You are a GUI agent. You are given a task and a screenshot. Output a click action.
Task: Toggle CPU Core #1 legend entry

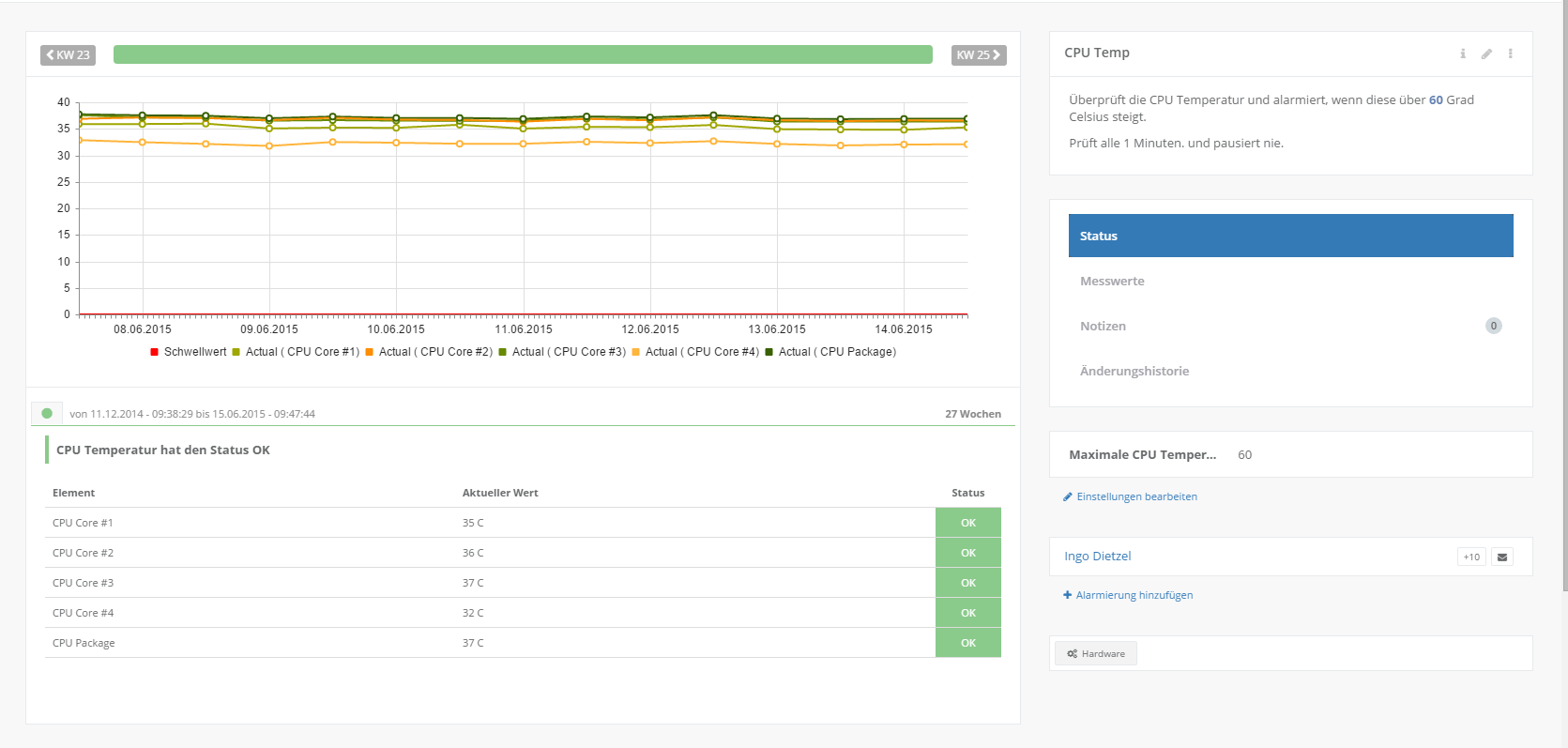click(x=296, y=352)
